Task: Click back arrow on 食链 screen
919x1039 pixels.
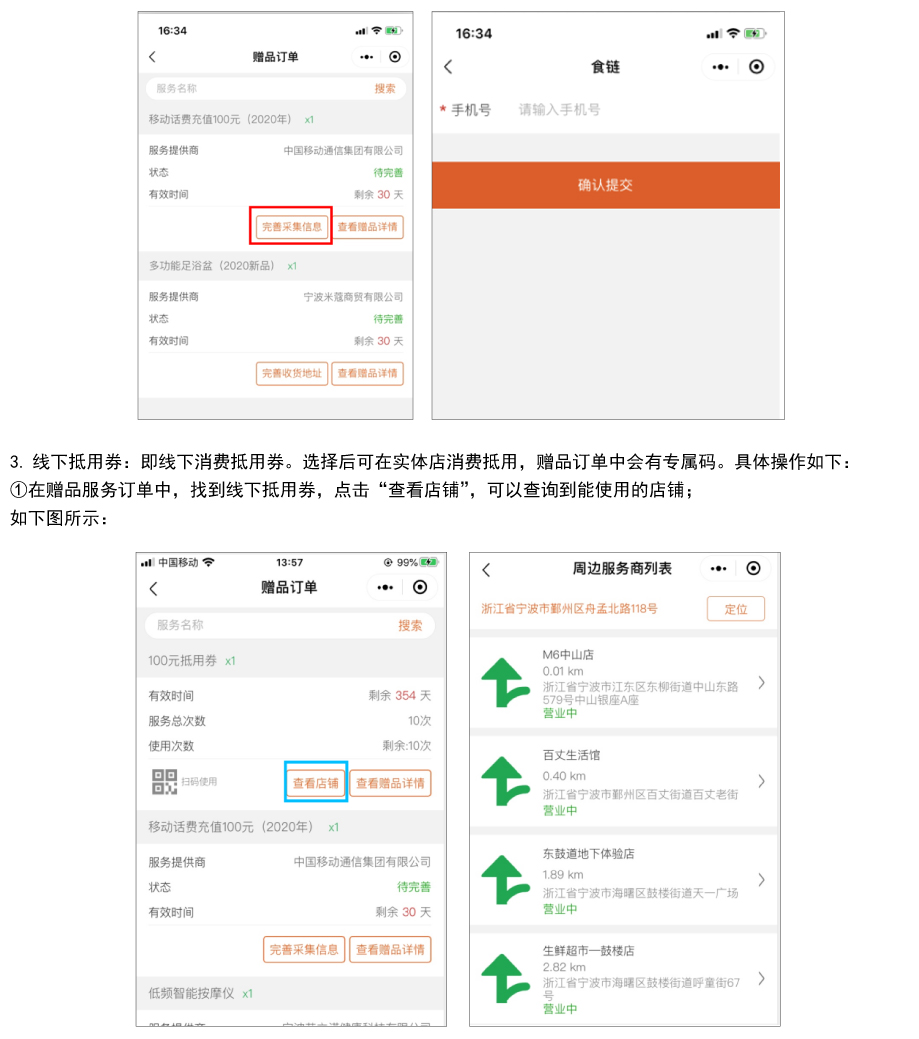Action: click(x=448, y=67)
